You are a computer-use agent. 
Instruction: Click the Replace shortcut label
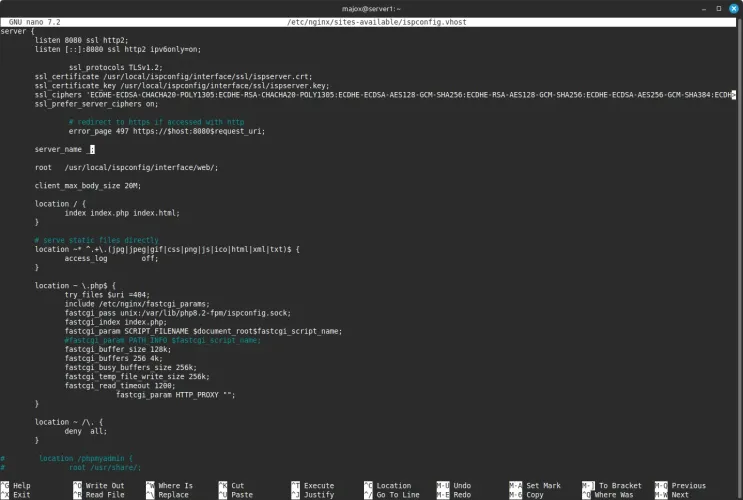tap(174, 494)
